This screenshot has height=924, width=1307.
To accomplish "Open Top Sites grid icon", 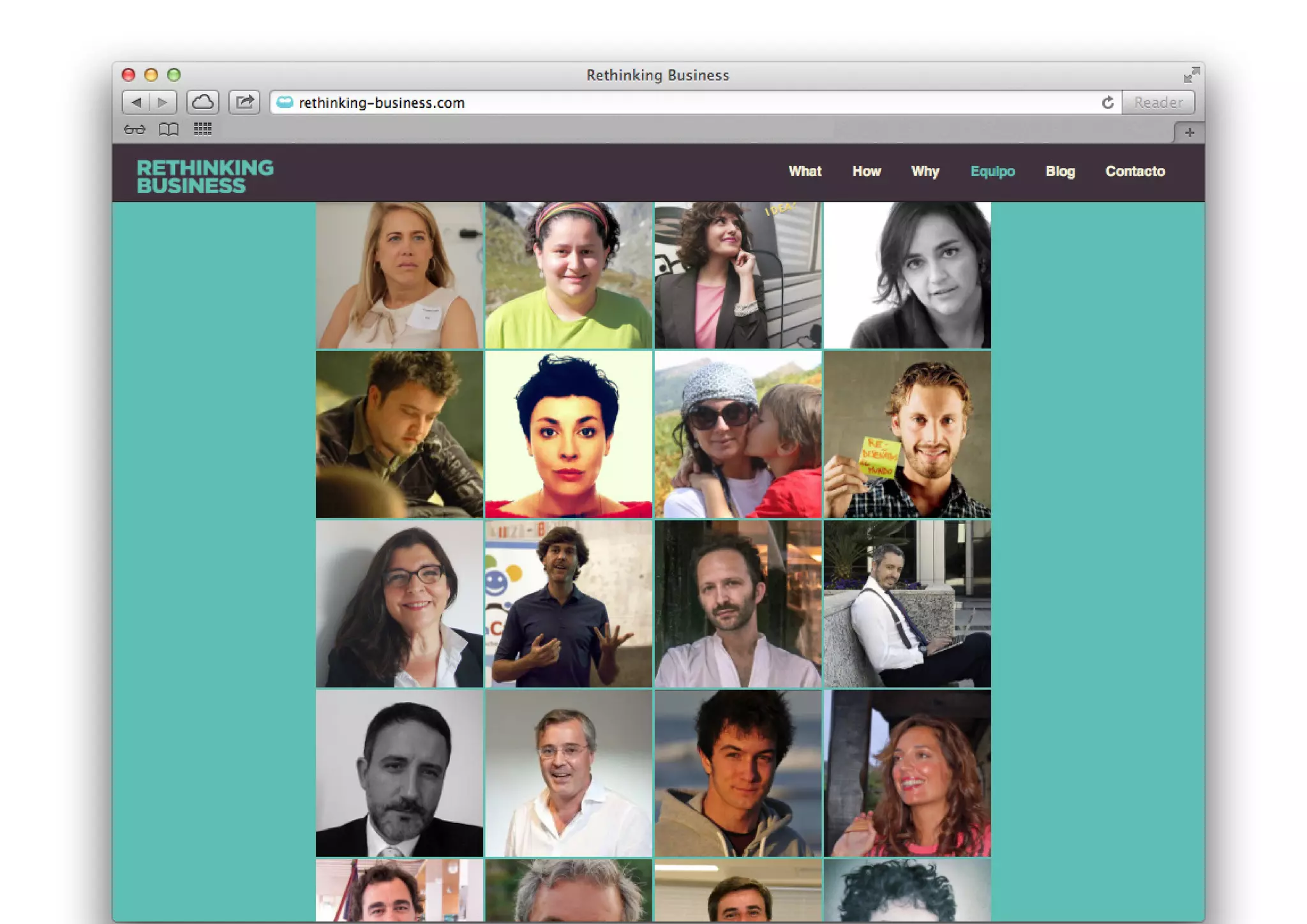I will (203, 130).
